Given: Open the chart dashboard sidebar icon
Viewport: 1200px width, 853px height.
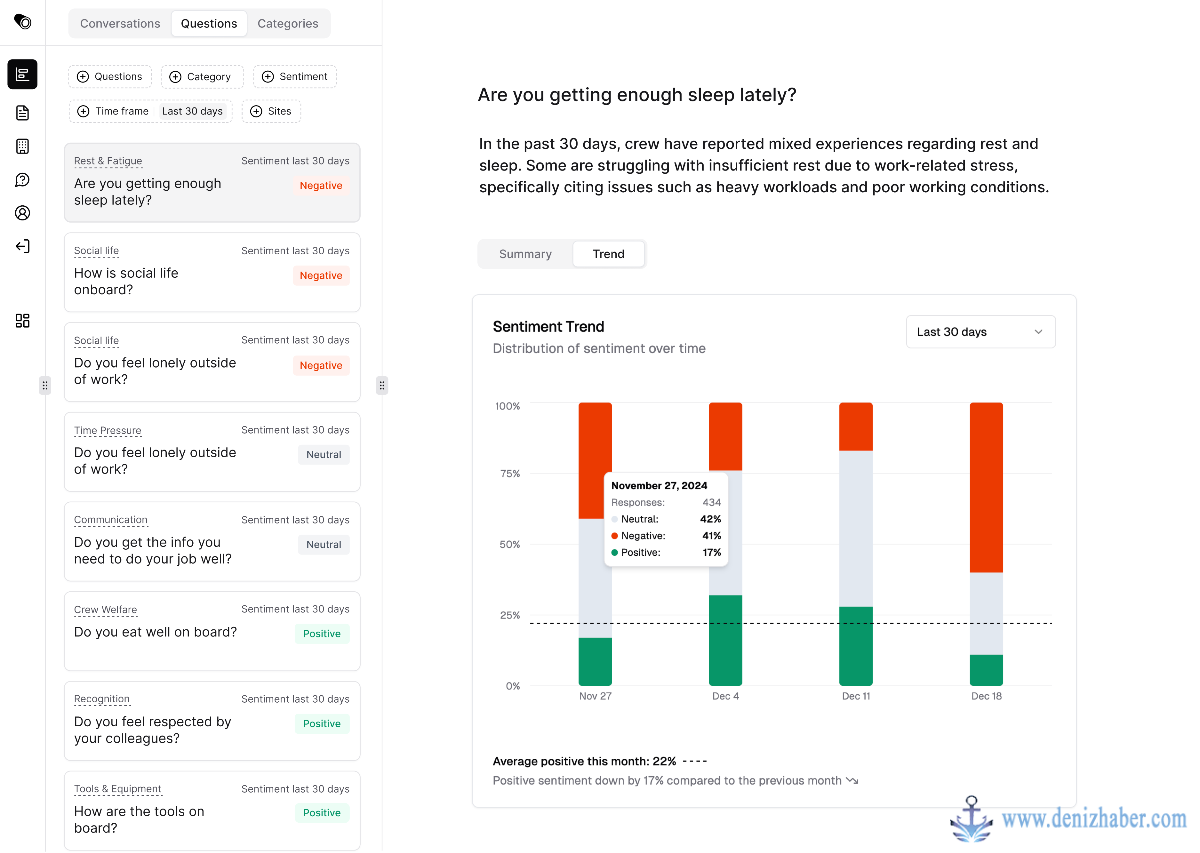Looking at the screenshot, I should [x=22, y=74].
